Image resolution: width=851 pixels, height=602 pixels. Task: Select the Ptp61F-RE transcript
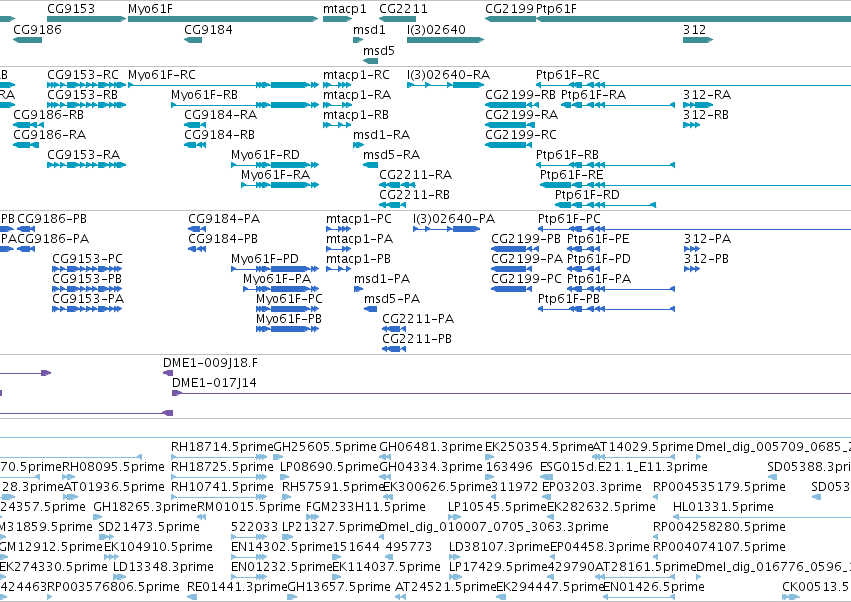[696, 185]
